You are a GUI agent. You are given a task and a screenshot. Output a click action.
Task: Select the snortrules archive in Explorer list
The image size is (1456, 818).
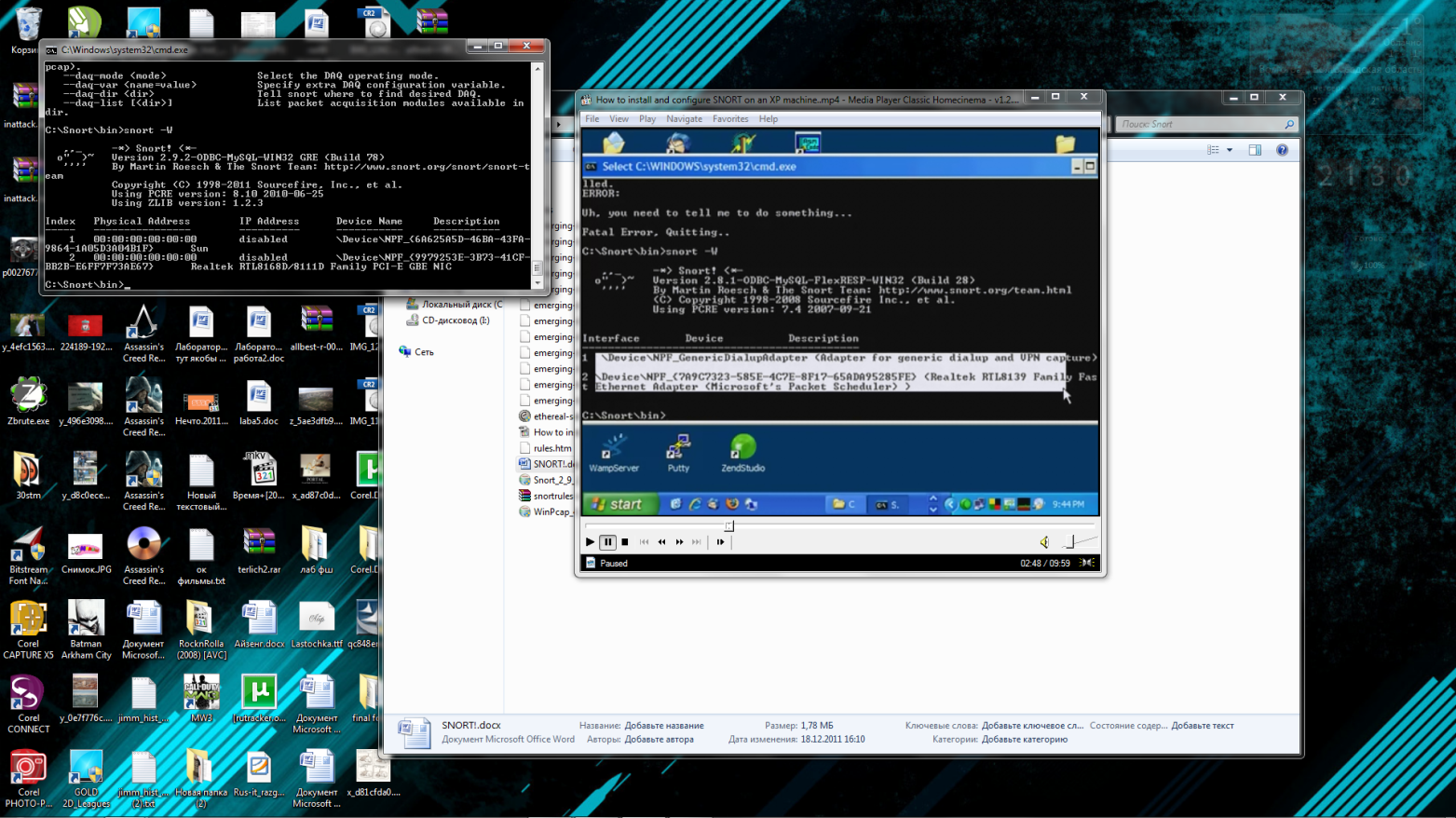point(546,496)
